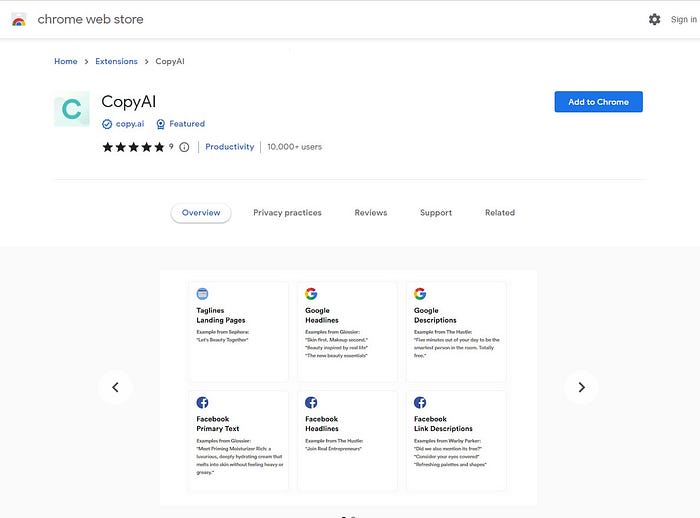
Task: Click Facebook logo on Facebook Headlines card
Action: coord(311,402)
